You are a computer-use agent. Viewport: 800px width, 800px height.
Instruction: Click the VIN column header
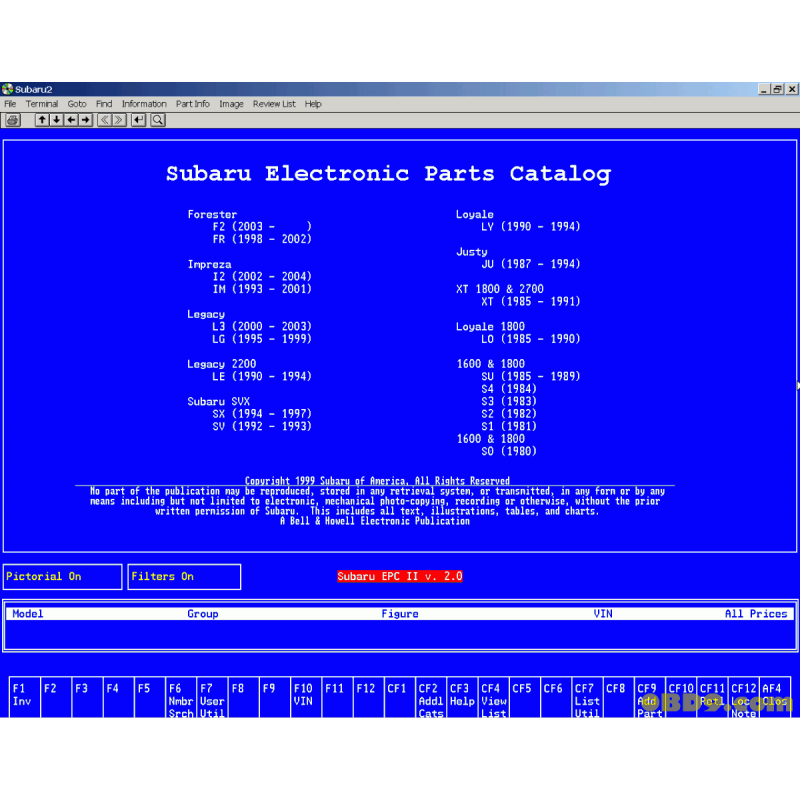pos(603,614)
